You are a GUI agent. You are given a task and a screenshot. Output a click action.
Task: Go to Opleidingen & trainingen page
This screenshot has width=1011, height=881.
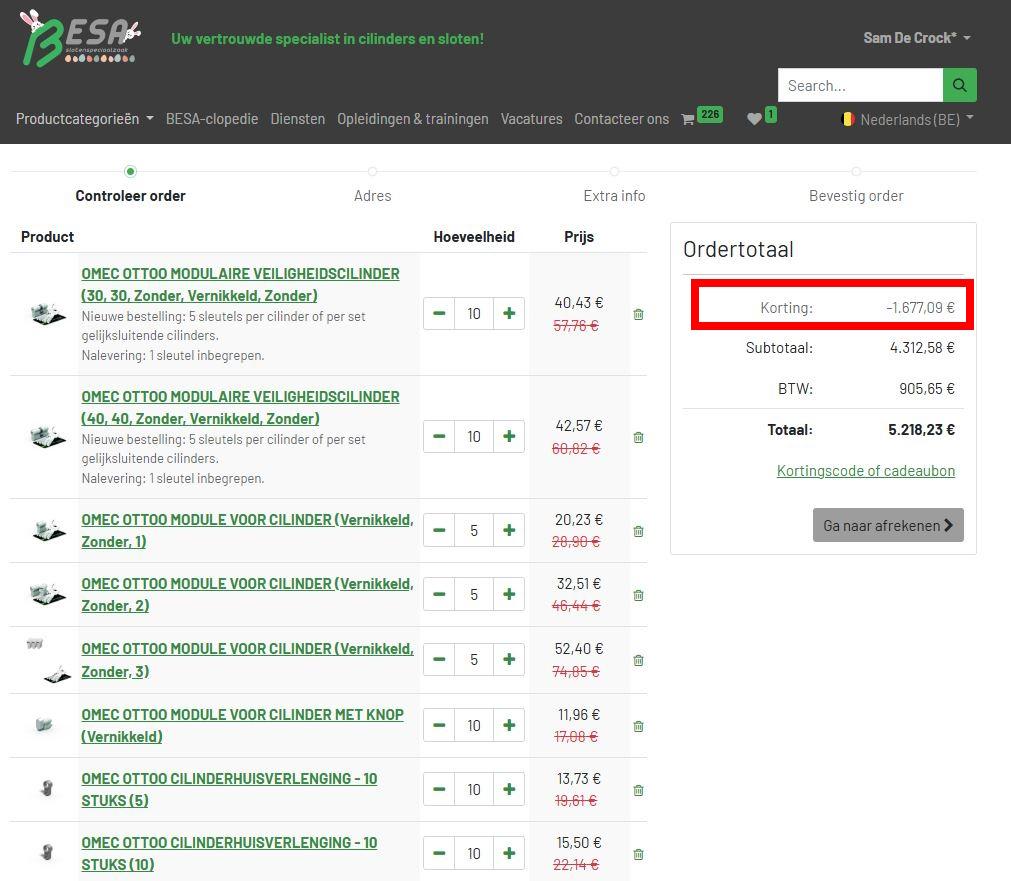point(412,119)
